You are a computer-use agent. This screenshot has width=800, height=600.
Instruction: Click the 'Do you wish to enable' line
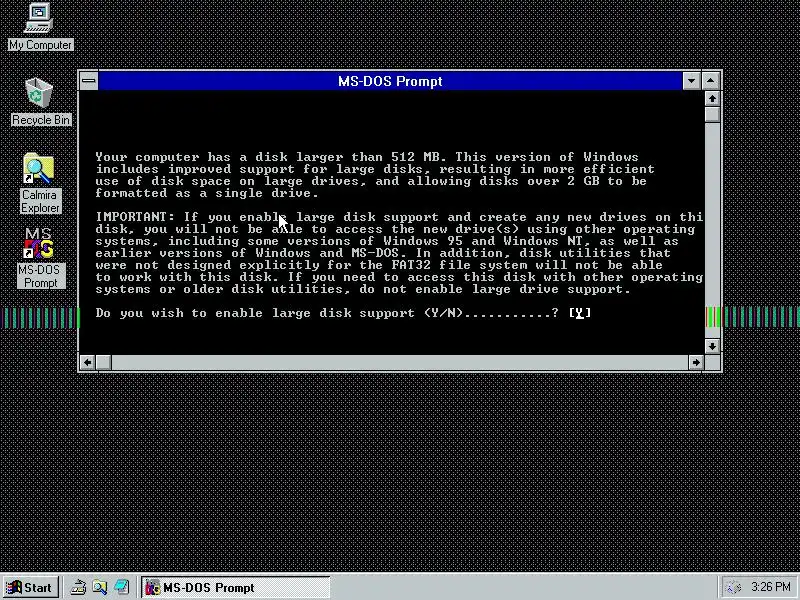click(343, 313)
